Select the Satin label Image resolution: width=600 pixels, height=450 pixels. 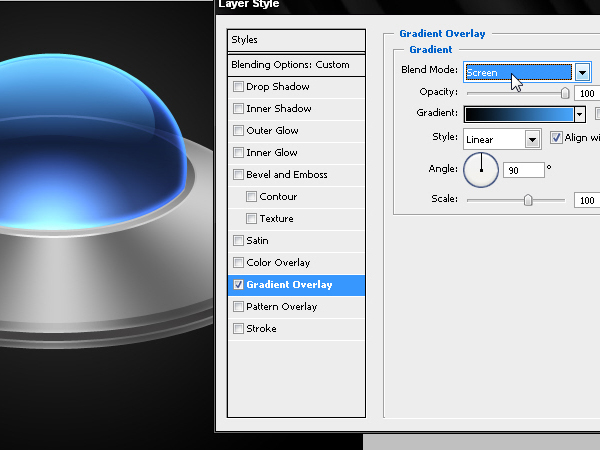[258, 241]
